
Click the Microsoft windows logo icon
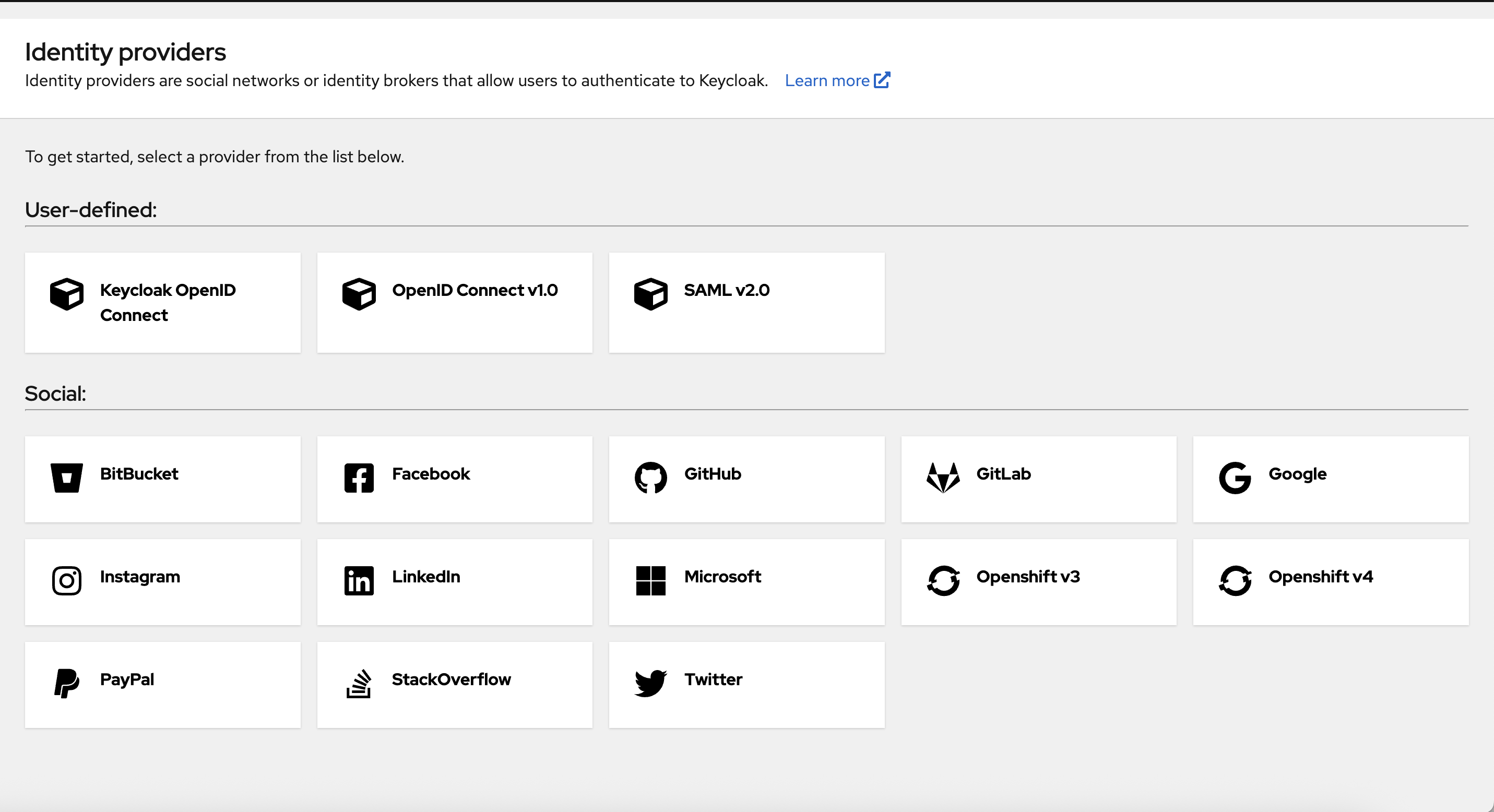[651, 581]
